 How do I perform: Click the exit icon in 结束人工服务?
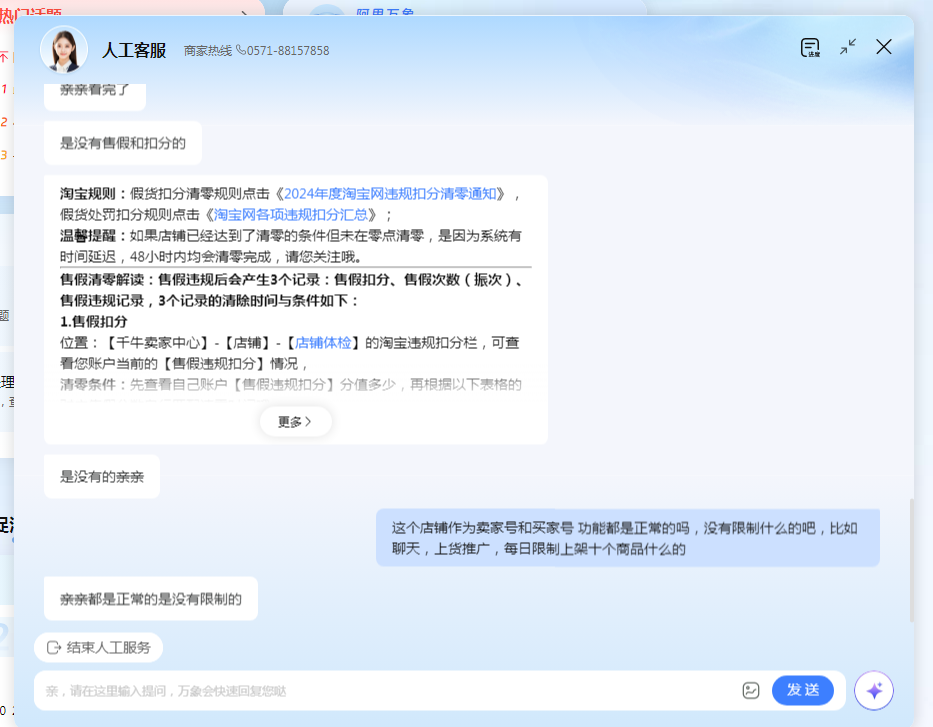pos(54,647)
